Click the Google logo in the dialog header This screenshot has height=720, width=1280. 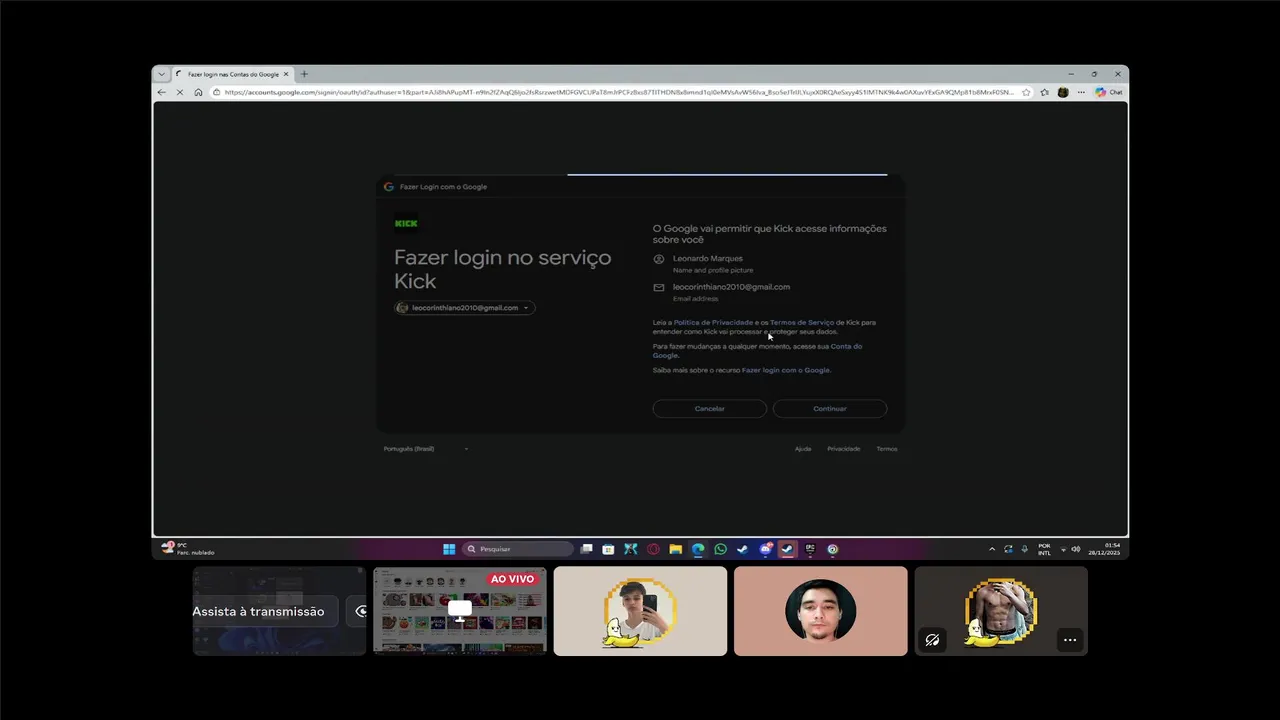click(389, 187)
